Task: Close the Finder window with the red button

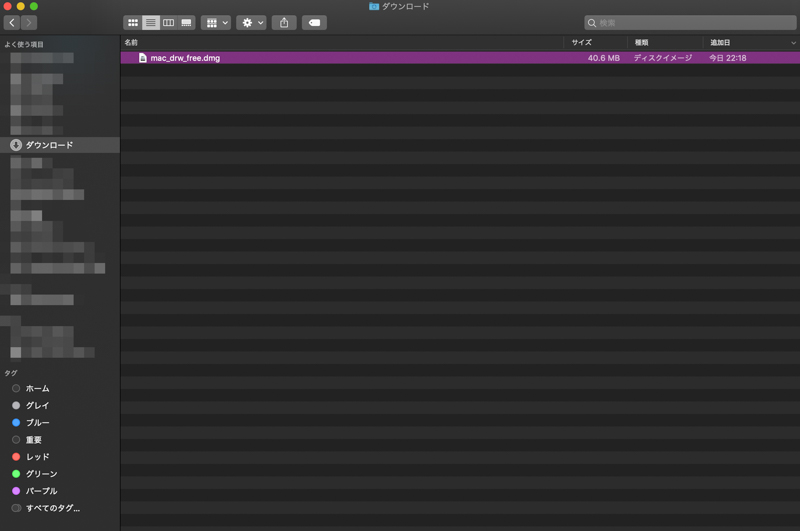Action: (7, 6)
